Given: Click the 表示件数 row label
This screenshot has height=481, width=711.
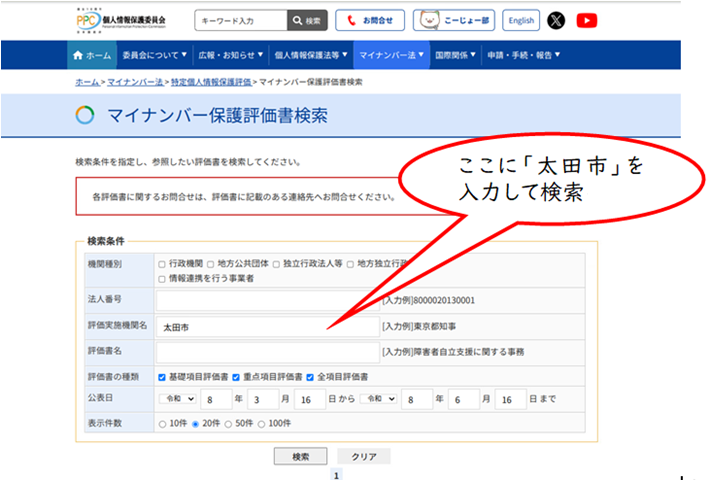Looking at the screenshot, I should [105, 423].
